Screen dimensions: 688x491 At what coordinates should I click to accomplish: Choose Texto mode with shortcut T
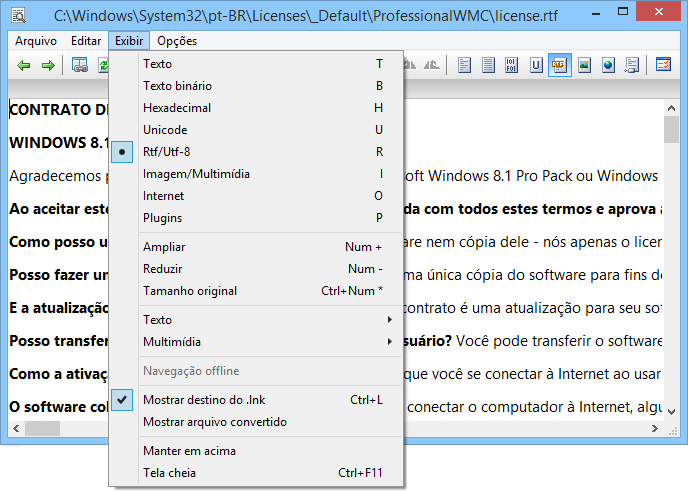click(256, 64)
